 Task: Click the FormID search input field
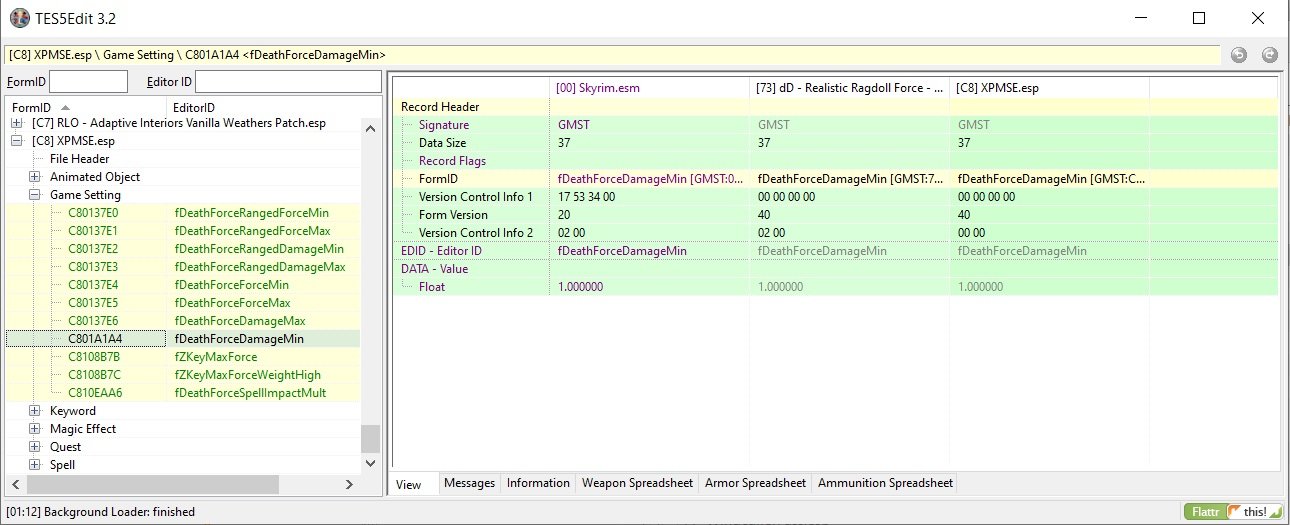88,81
